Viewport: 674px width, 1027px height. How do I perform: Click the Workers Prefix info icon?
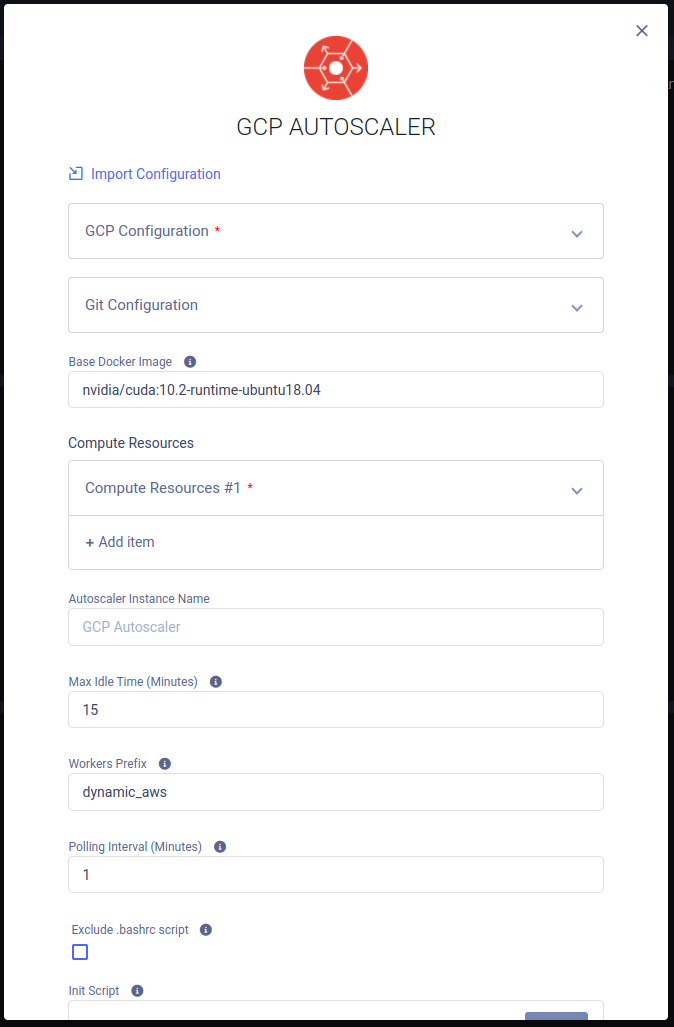[x=165, y=764]
